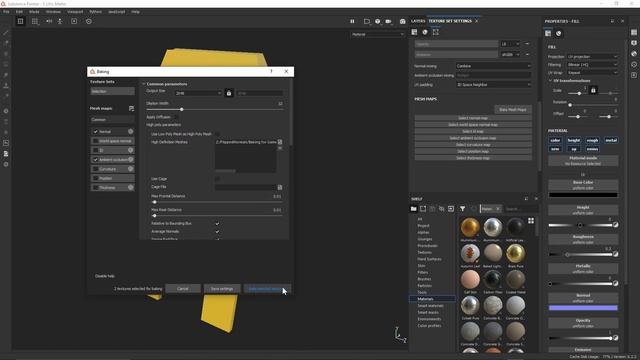Pause engine computation icon in toolbar
640x360 pixels.
[352, 21]
